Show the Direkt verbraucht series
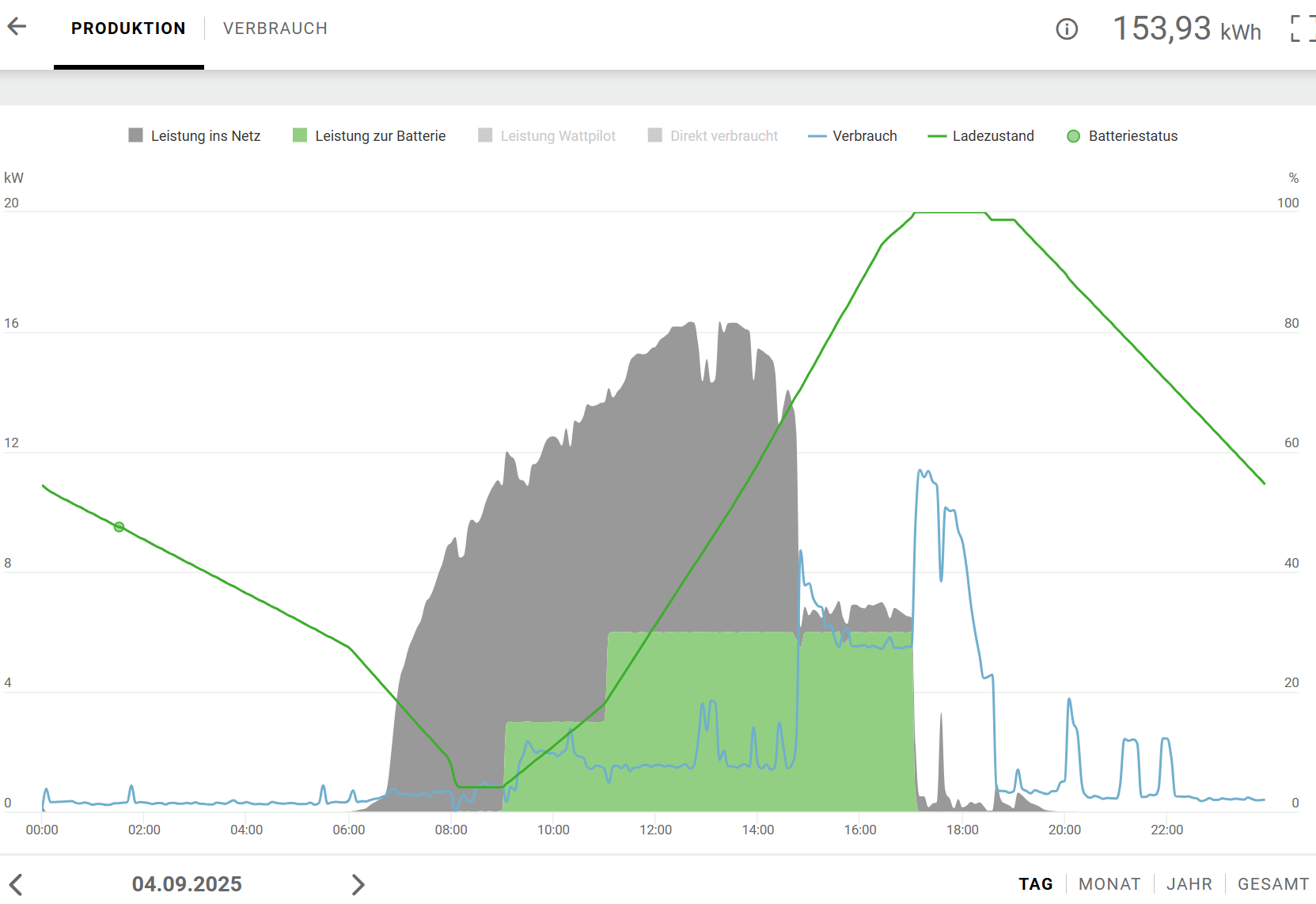The width and height of the screenshot is (1316, 904). pos(712,136)
